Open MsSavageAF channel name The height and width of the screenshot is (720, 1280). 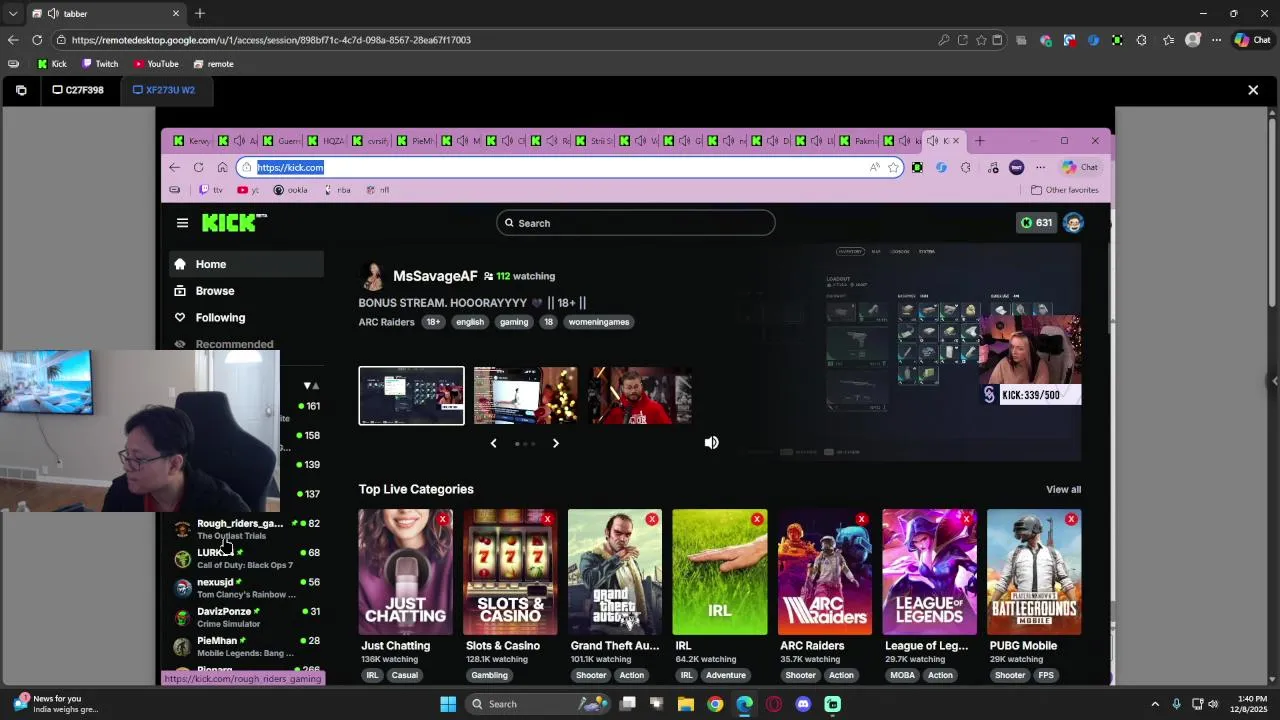435,276
